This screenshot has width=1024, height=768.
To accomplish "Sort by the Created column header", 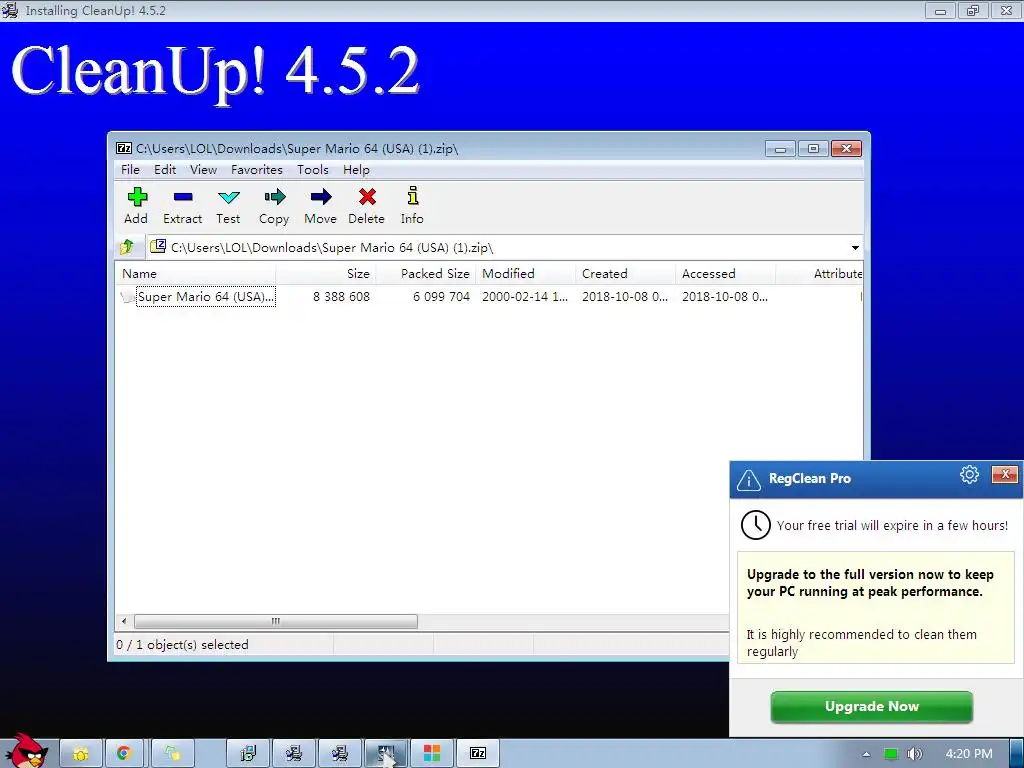I will (x=626, y=274).
